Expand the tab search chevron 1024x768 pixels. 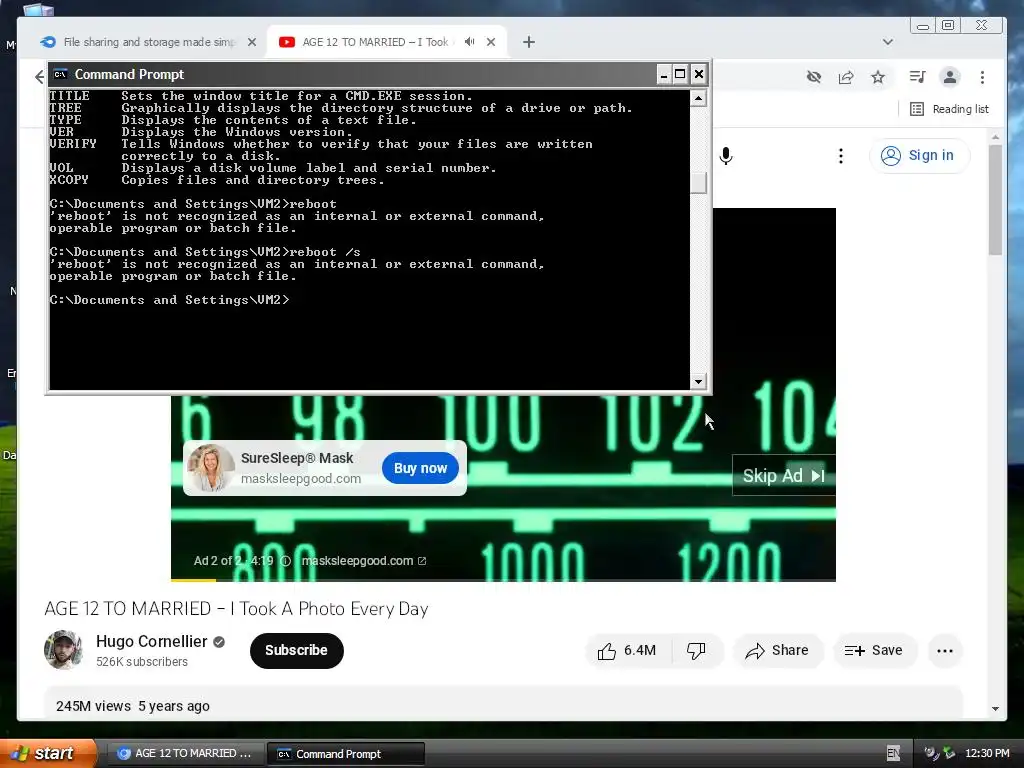point(888,42)
